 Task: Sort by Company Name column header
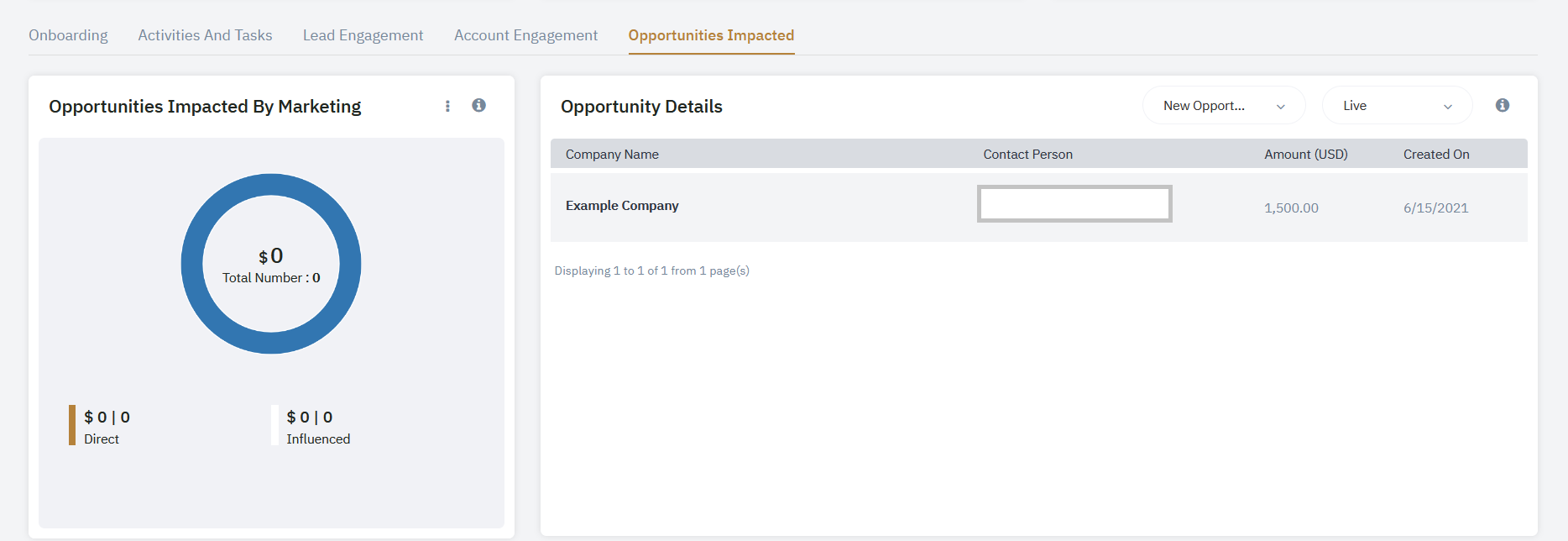coord(612,155)
